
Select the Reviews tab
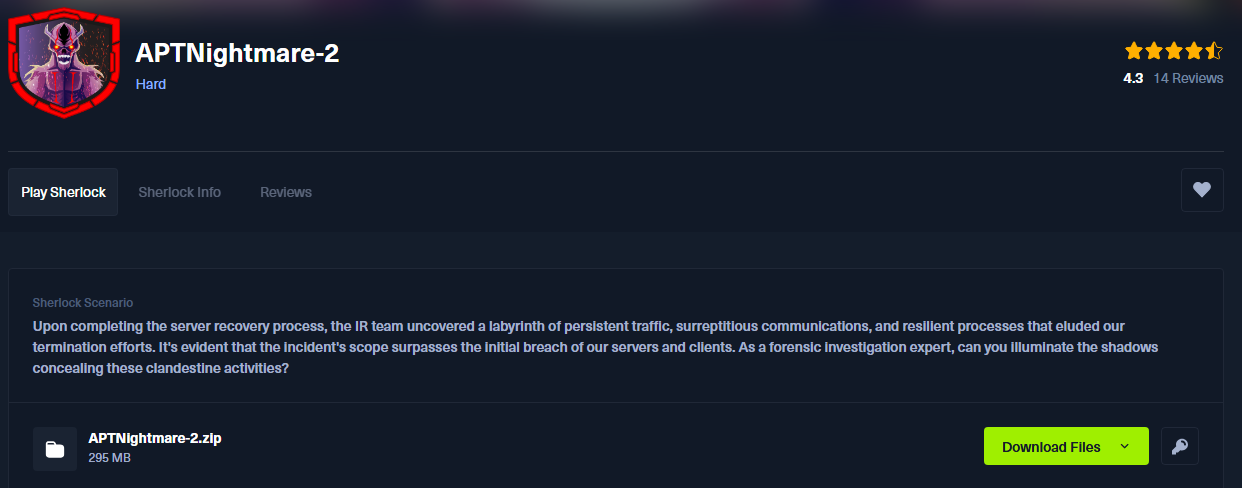(x=286, y=192)
